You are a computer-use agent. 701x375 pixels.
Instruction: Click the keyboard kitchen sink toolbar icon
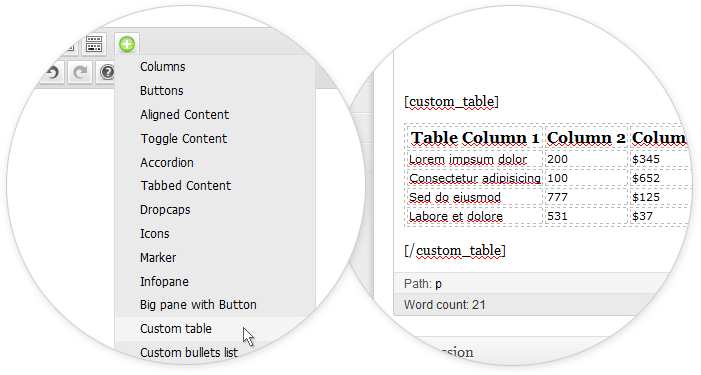(x=94, y=44)
